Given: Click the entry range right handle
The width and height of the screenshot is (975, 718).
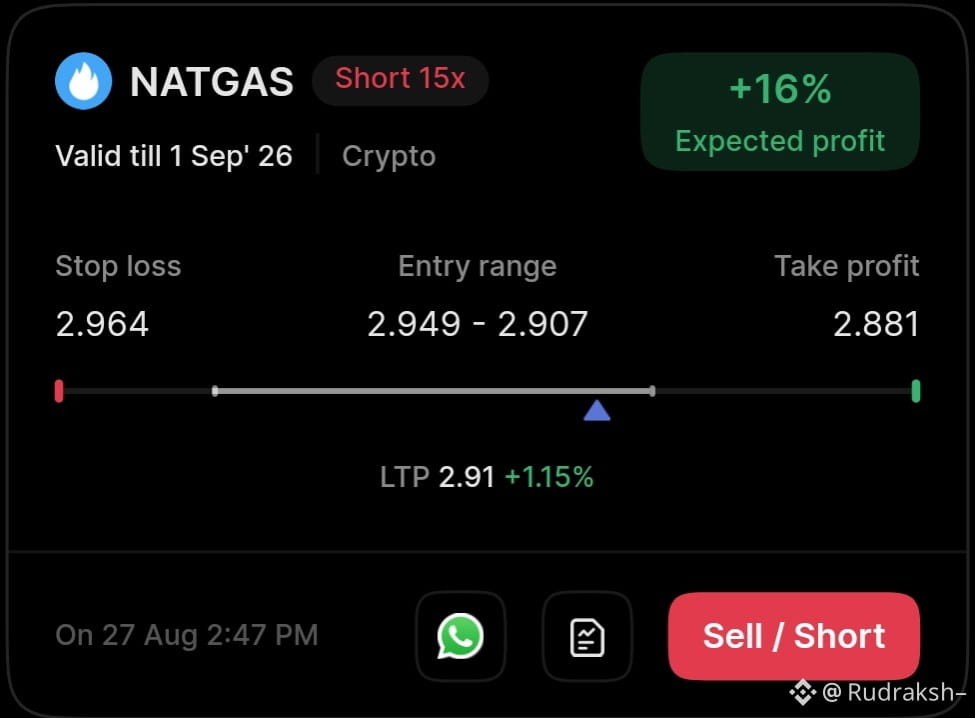Looking at the screenshot, I should pos(652,391).
